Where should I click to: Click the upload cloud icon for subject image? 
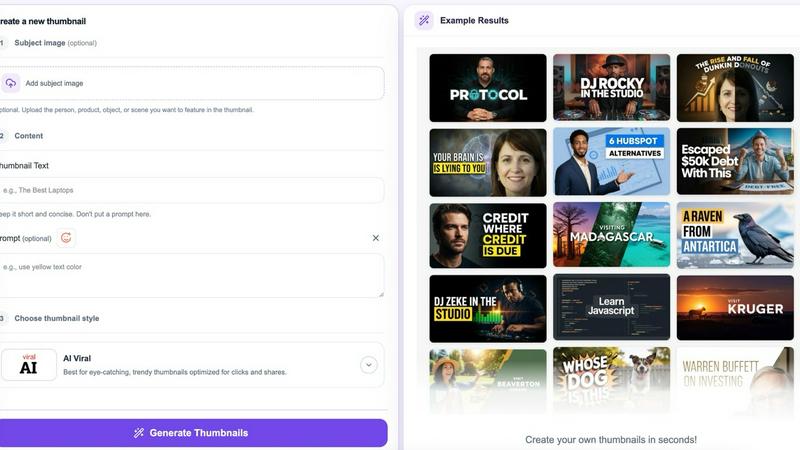click(10, 83)
